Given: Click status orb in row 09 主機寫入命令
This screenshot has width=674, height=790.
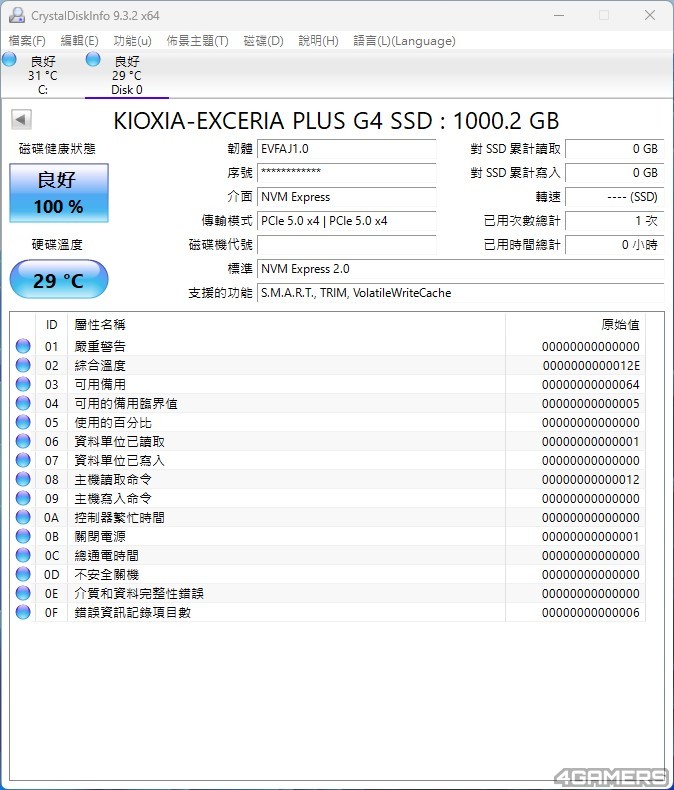Looking at the screenshot, I should 23,498.
